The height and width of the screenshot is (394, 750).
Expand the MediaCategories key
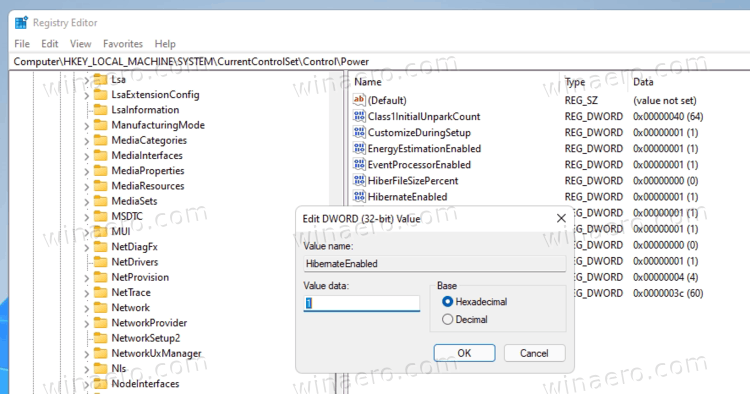tap(87, 142)
